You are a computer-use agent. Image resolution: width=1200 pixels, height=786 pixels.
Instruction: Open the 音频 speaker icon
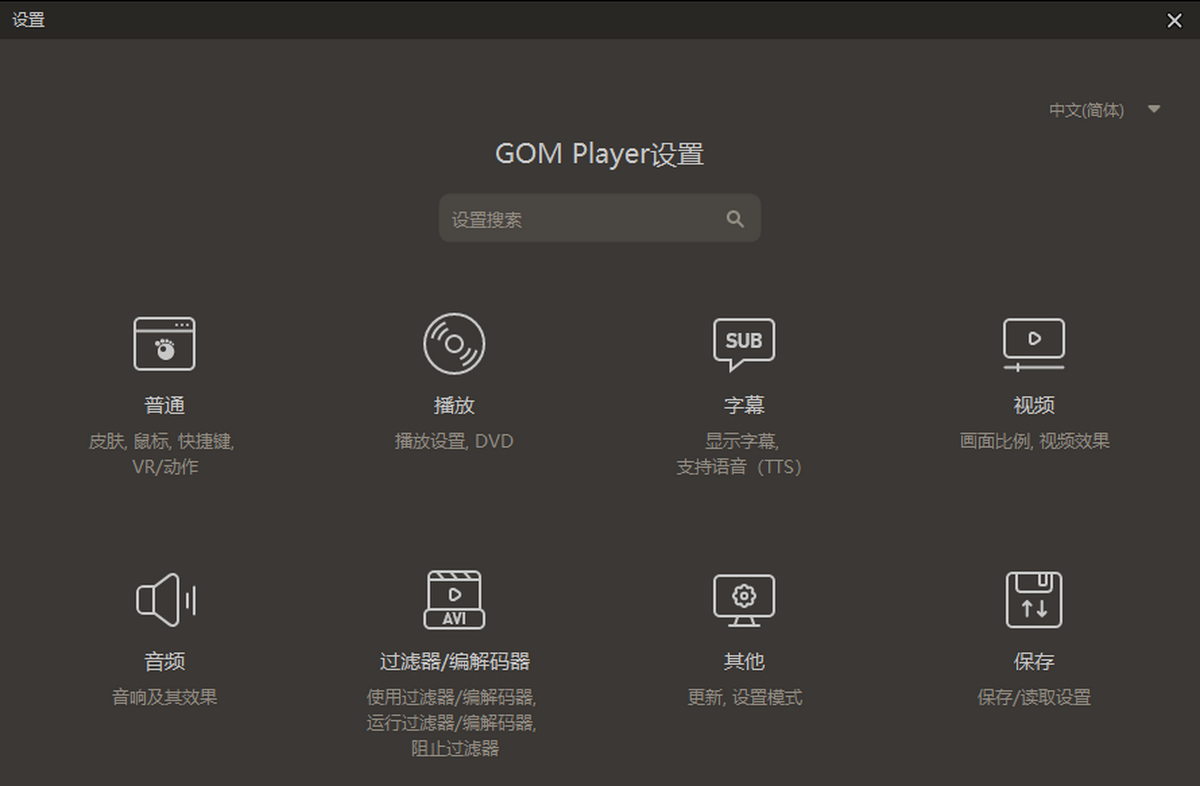[x=164, y=599]
